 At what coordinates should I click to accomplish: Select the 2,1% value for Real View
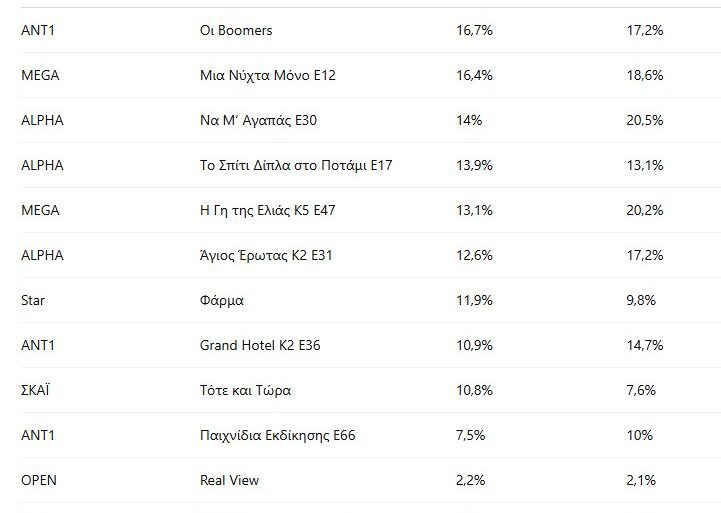tap(641, 480)
